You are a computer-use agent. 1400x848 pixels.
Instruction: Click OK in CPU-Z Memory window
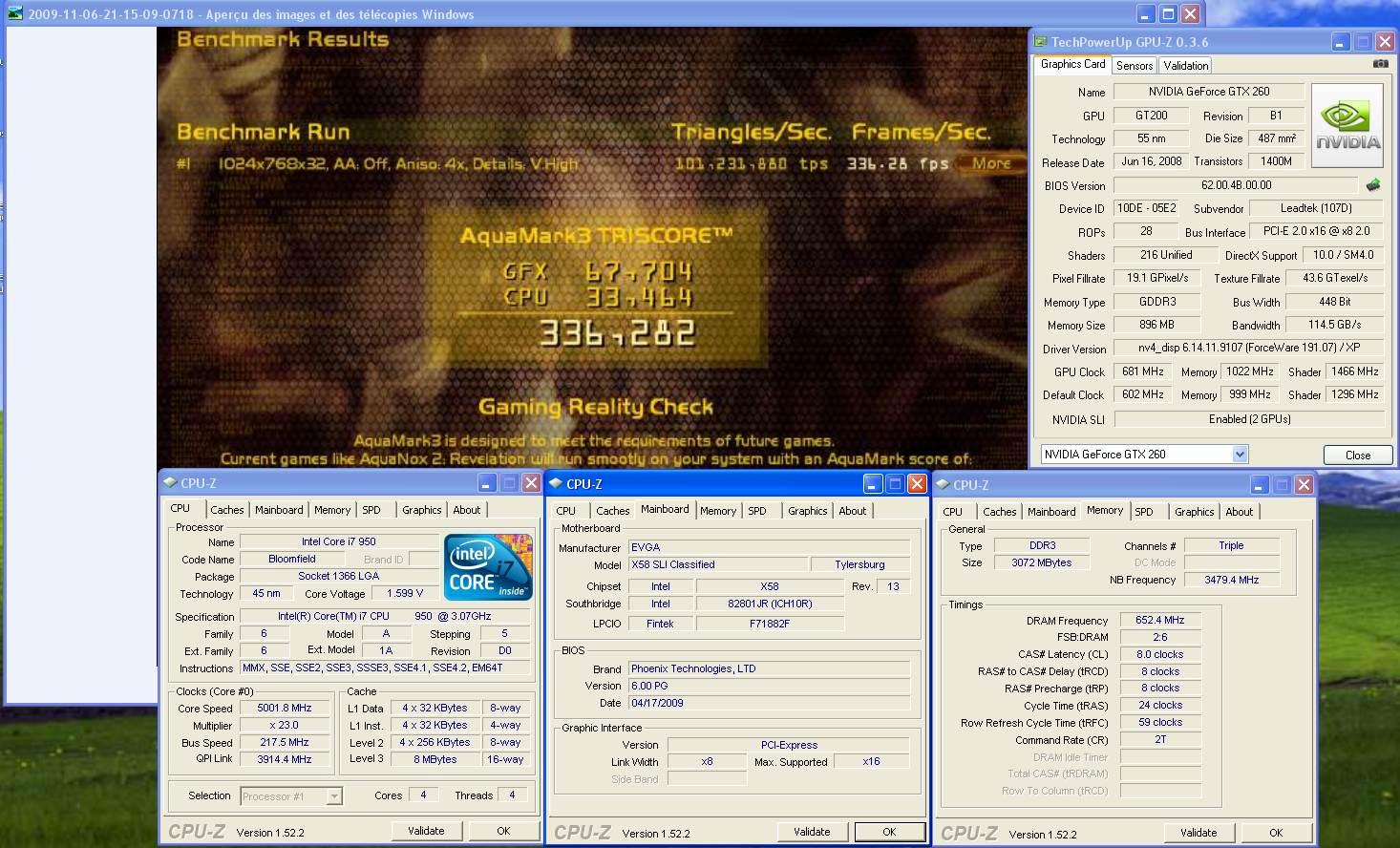1276,833
